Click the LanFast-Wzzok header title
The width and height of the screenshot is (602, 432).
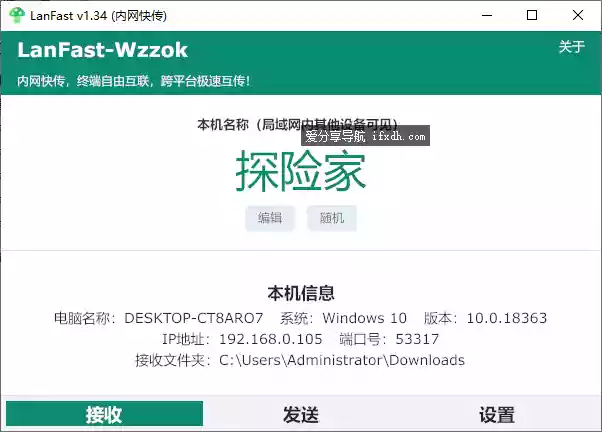(x=103, y=50)
